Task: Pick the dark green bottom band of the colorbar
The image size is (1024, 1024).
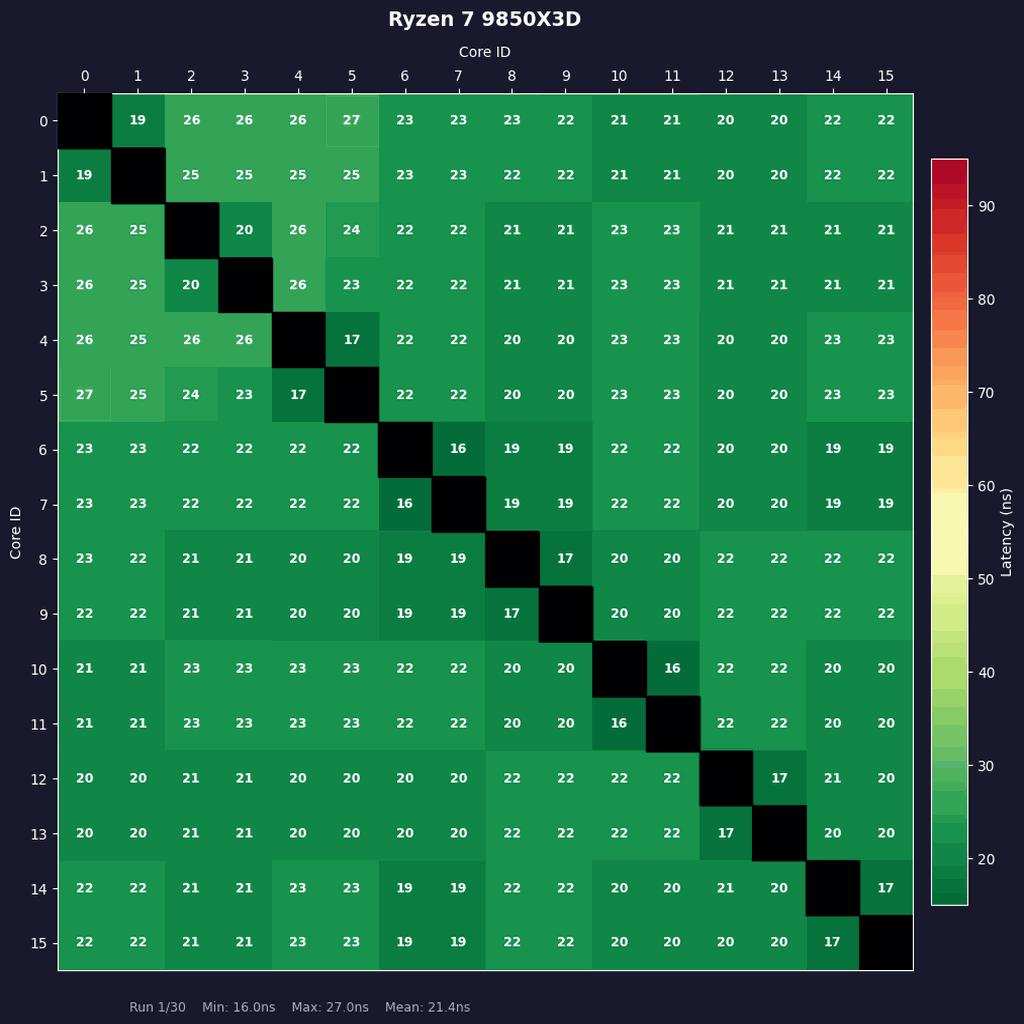Action: pyautogui.click(x=950, y=891)
